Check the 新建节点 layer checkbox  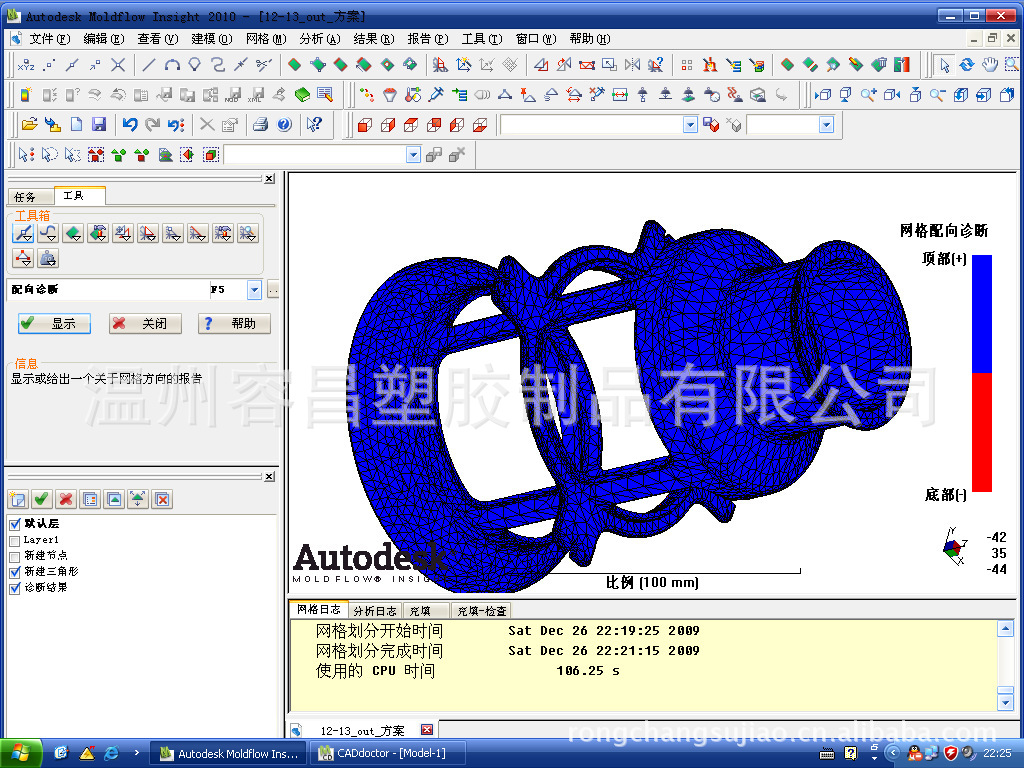point(15,556)
